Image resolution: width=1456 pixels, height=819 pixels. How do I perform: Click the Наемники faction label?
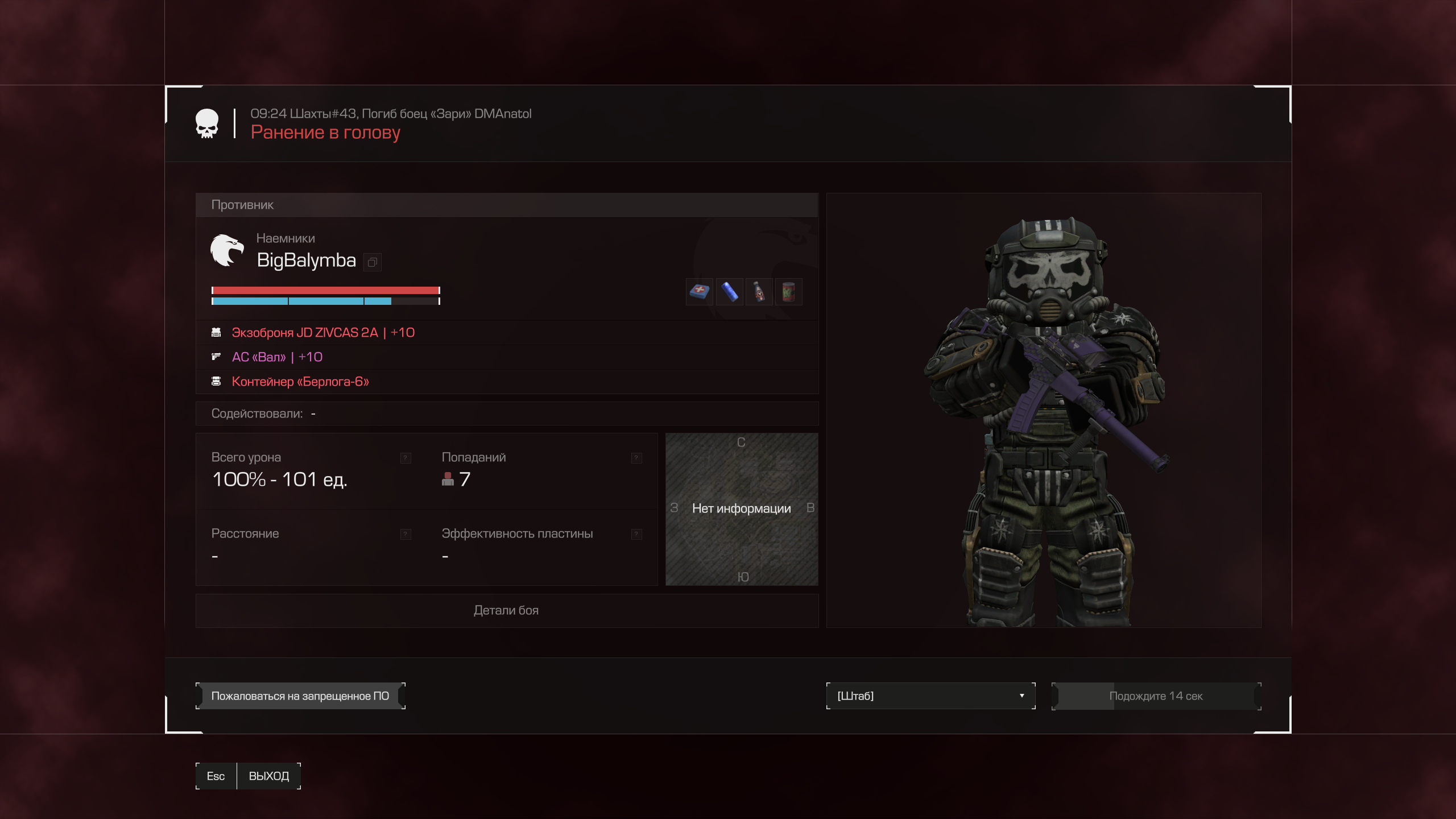[286, 238]
